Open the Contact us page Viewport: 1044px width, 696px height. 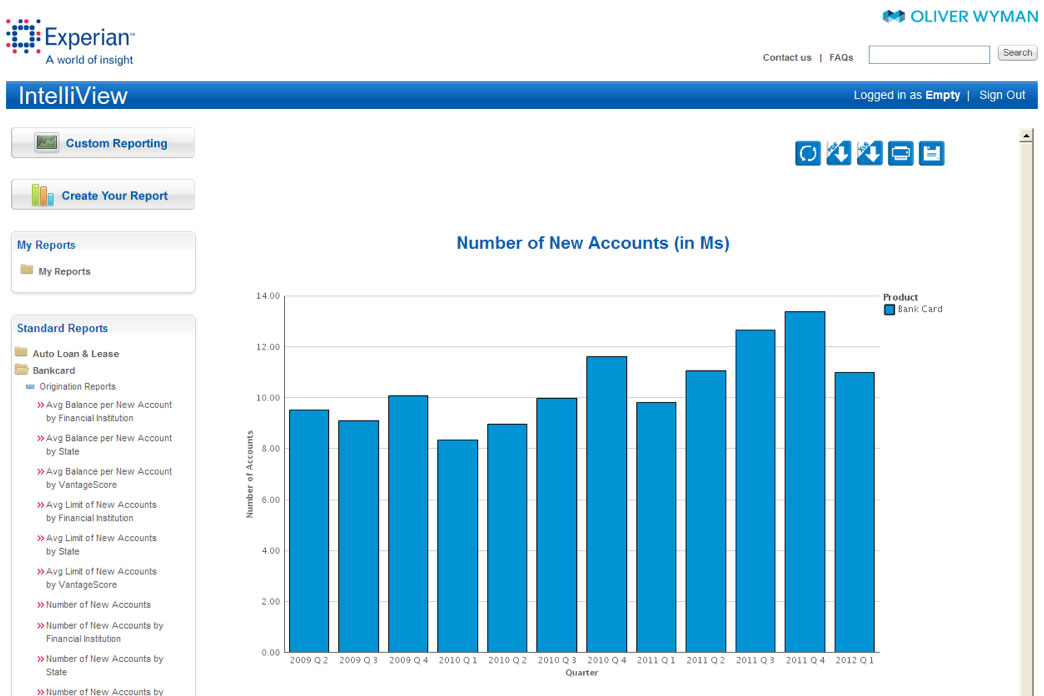787,58
